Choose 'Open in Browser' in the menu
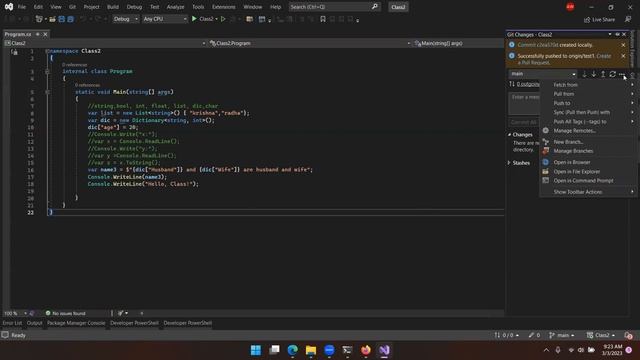 click(x=588, y=162)
